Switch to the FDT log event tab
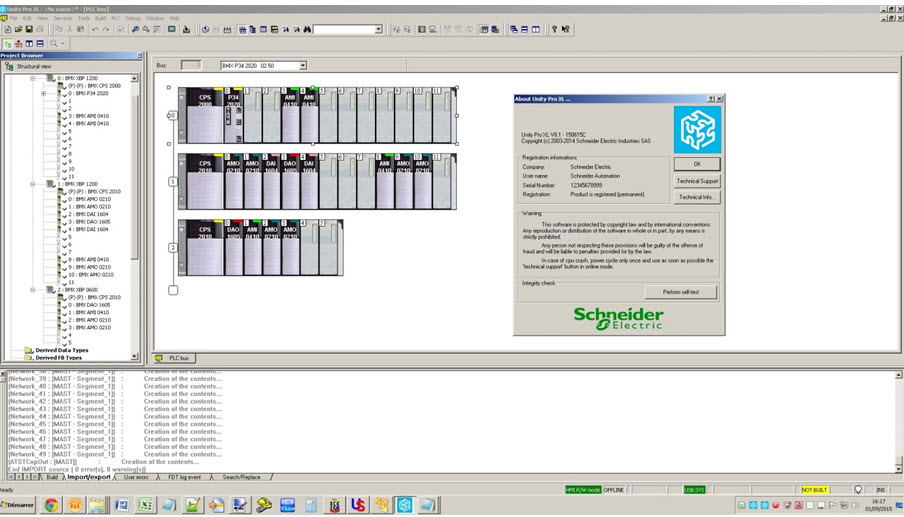Viewport: 904px width, 517px height. click(x=184, y=477)
